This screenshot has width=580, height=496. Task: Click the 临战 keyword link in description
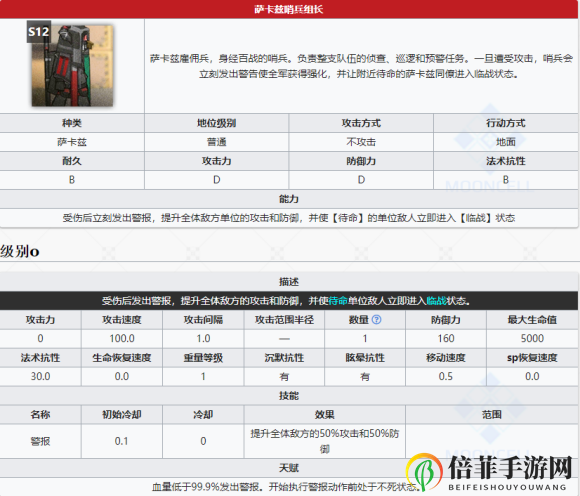[436, 301]
